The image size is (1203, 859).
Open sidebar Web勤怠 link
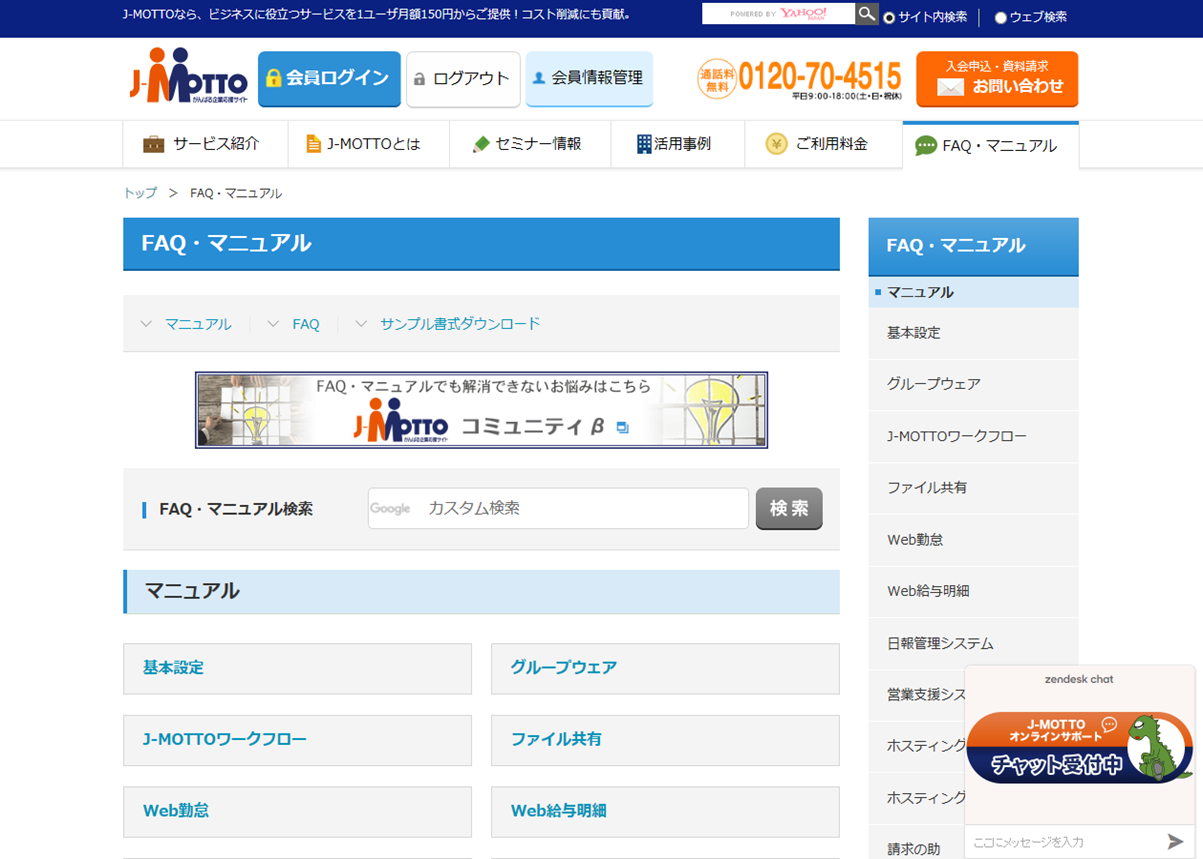[x=973, y=540]
